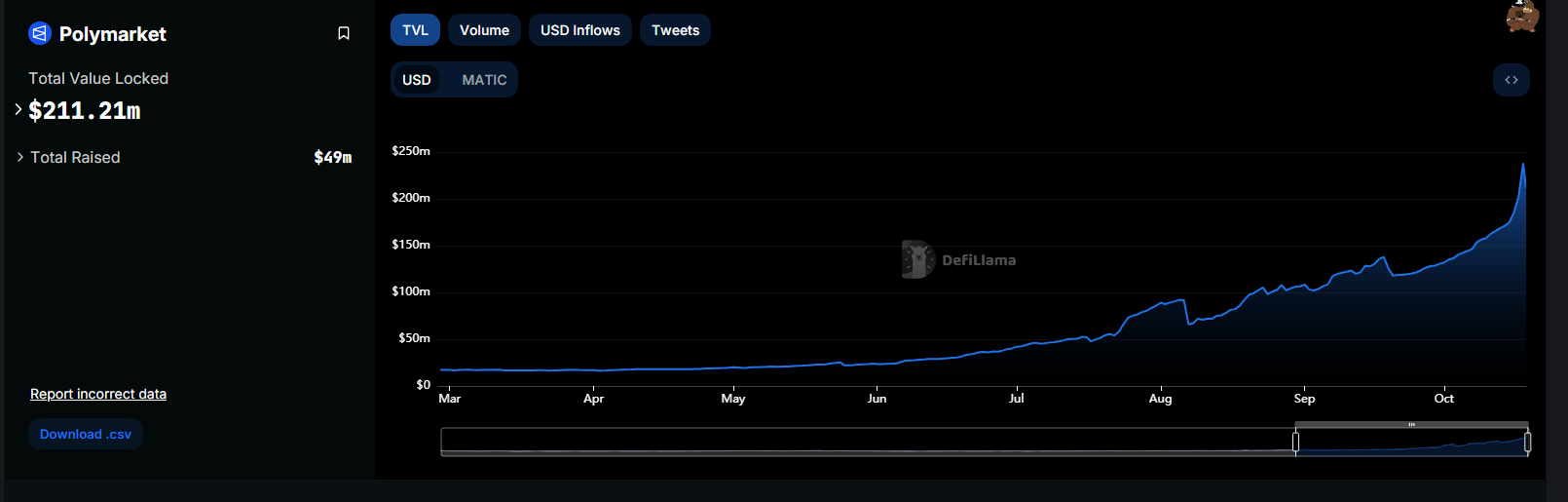This screenshot has height=502, width=1568.
Task: Enable the Volume chart series
Action: [484, 30]
